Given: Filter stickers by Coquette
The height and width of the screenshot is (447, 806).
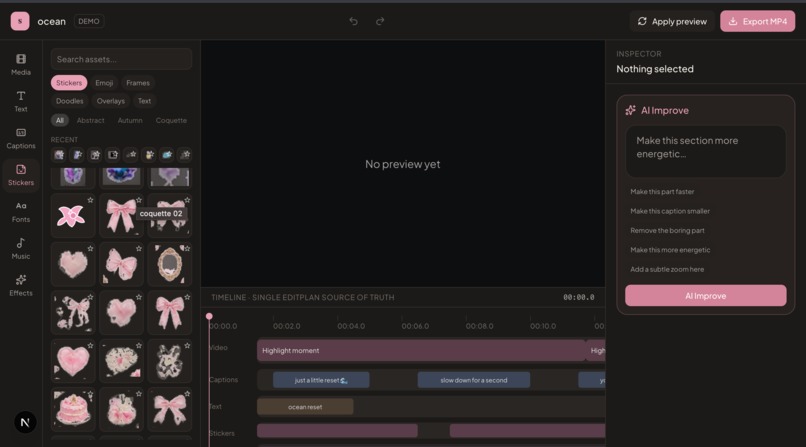Looking at the screenshot, I should coord(171,120).
